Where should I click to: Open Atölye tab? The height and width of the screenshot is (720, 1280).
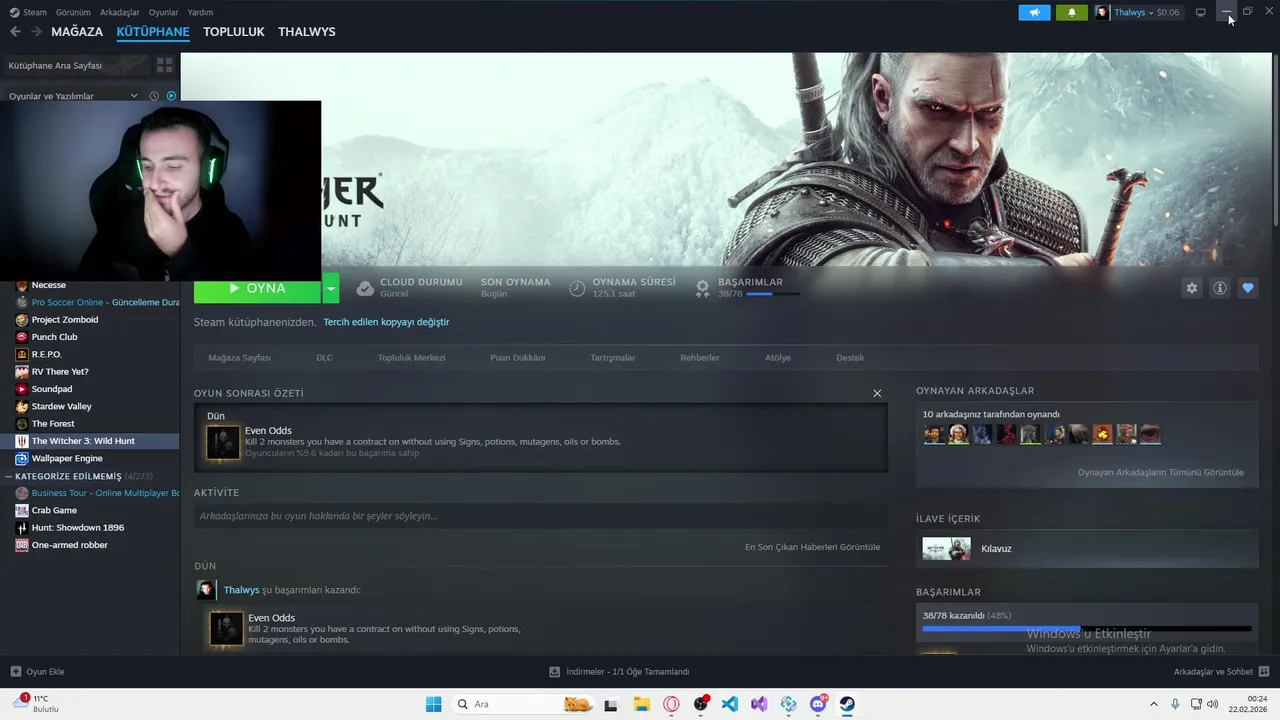778,357
